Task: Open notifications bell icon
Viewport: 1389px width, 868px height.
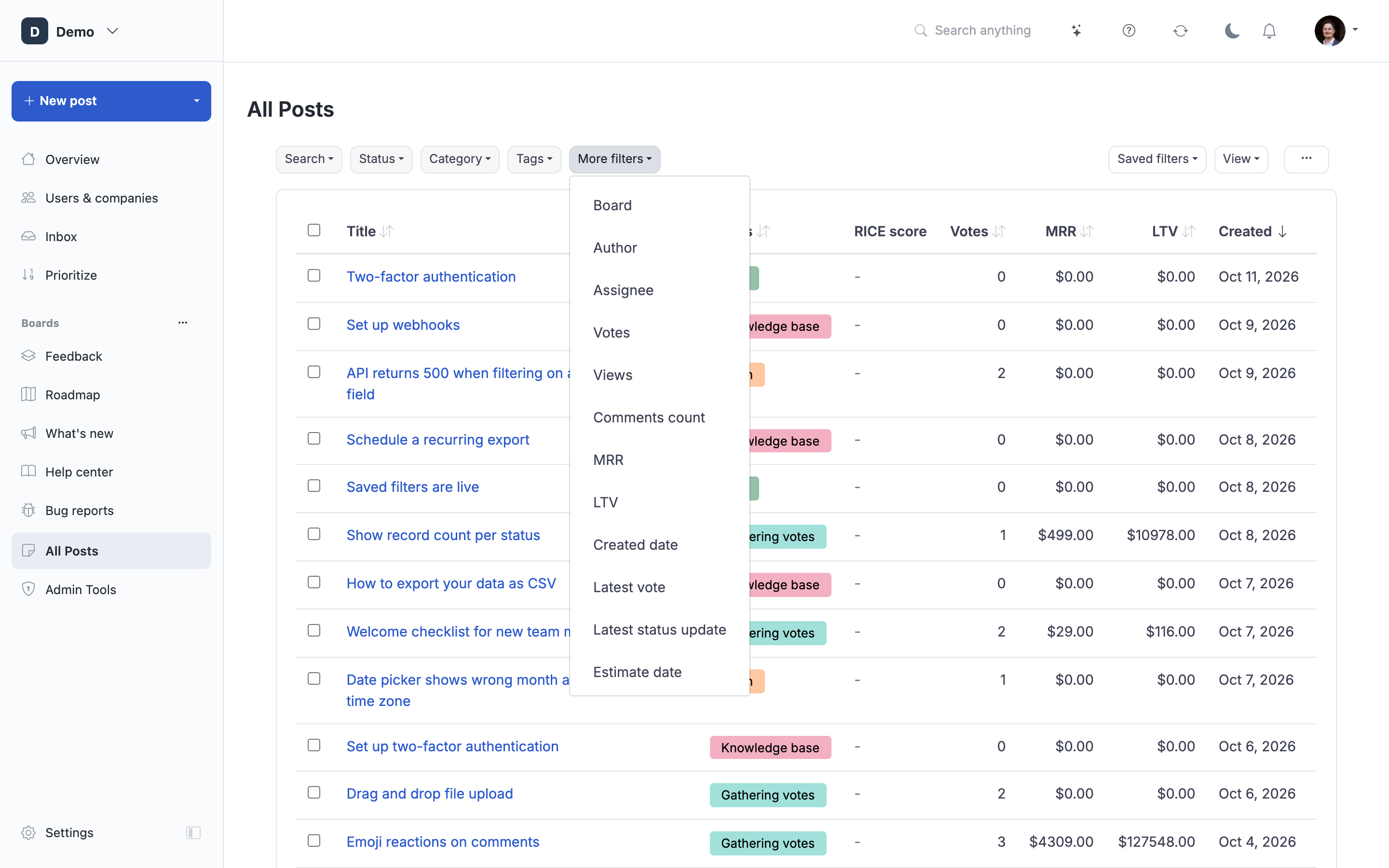Action: 1269,30
